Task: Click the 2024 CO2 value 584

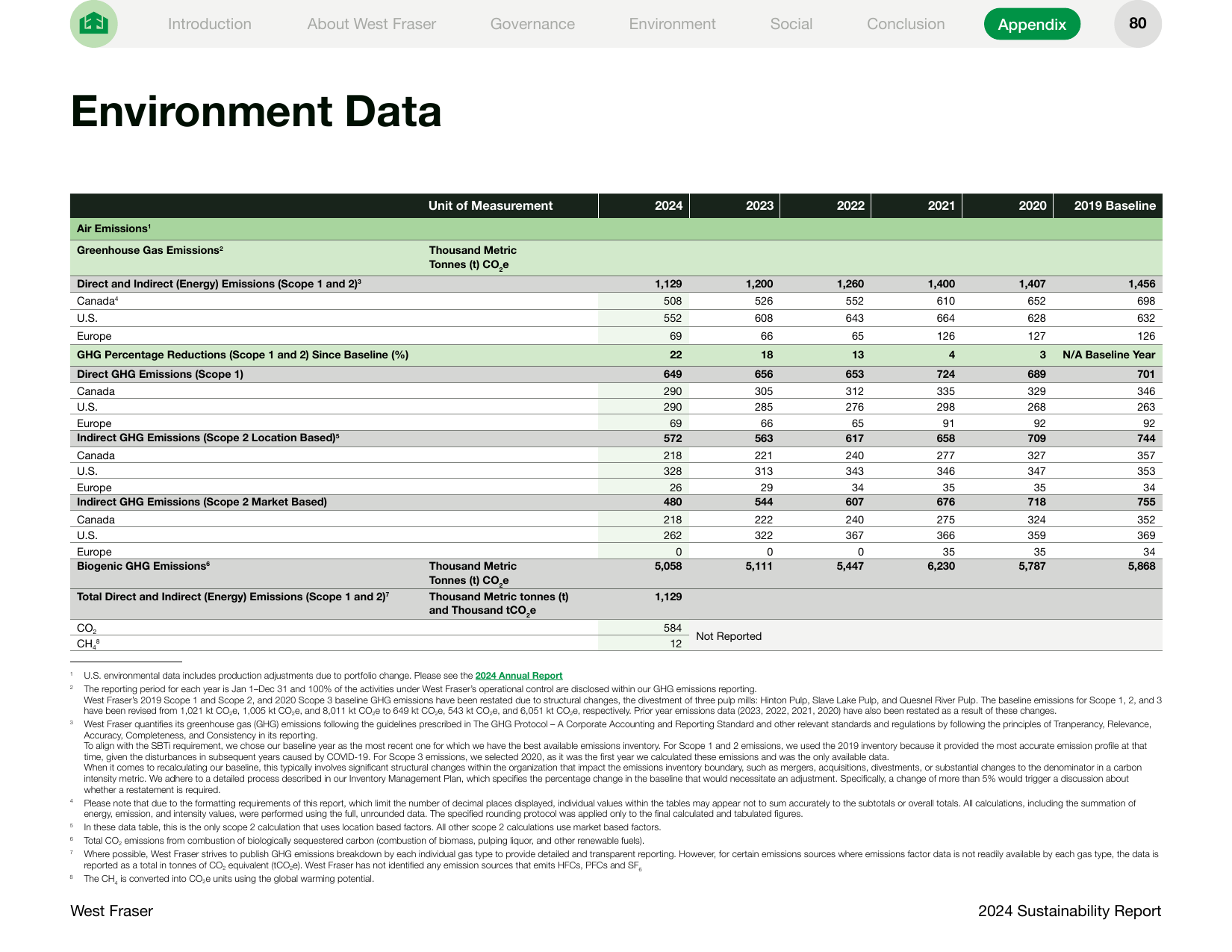Action: [673, 628]
